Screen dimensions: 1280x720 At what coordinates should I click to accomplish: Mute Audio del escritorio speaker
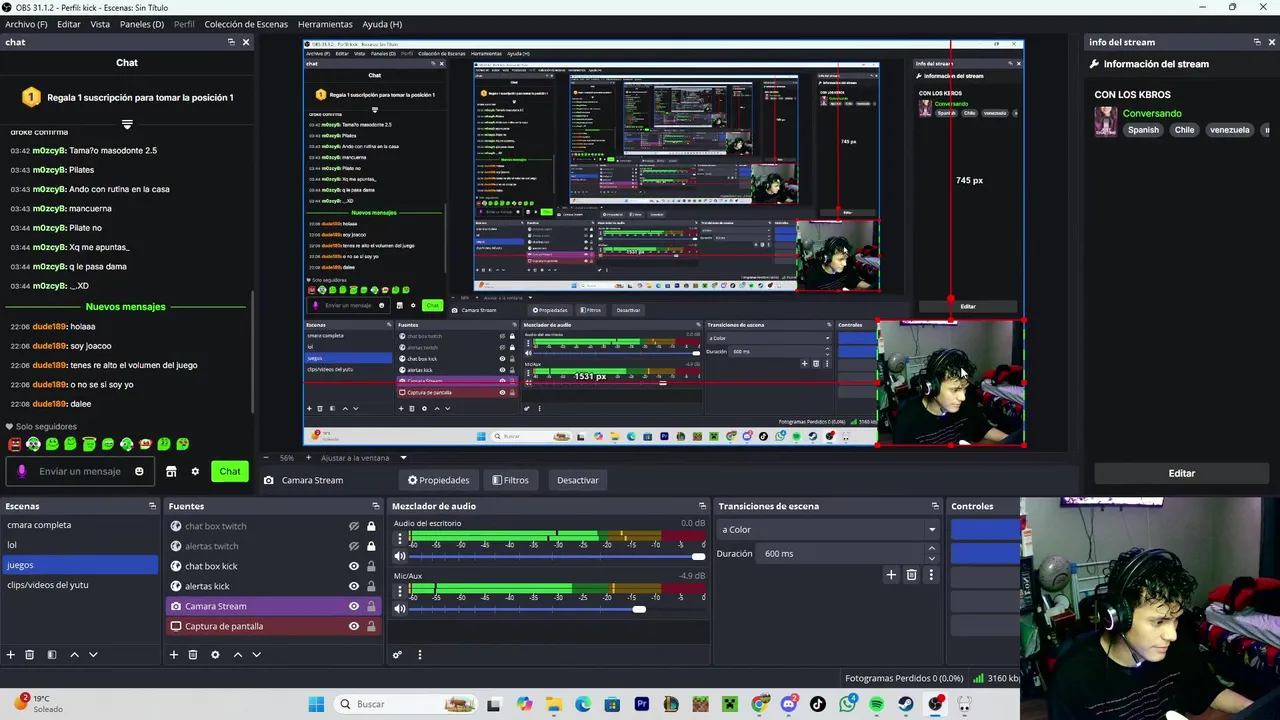pyautogui.click(x=400, y=556)
